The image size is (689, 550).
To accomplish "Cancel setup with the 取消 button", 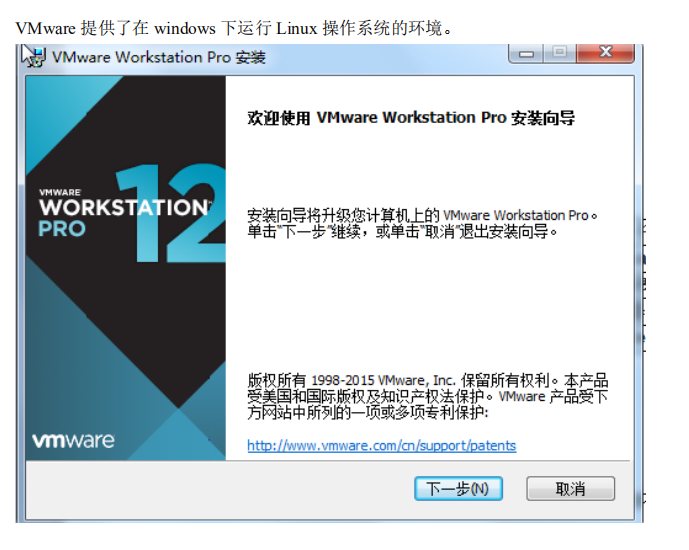I will point(570,488).
